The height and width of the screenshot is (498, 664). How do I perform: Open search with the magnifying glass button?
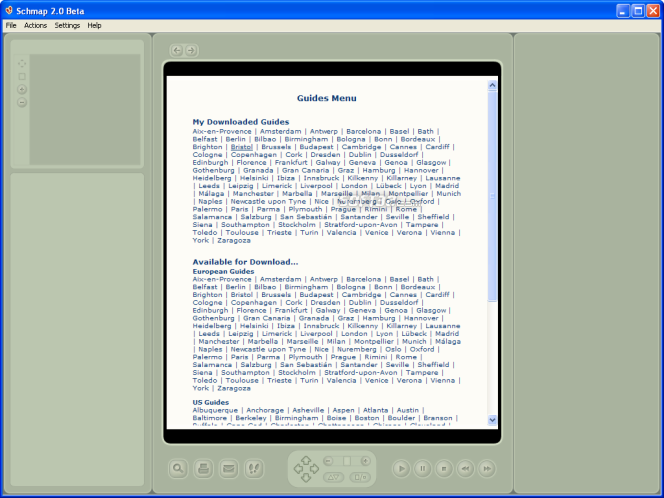(178, 469)
